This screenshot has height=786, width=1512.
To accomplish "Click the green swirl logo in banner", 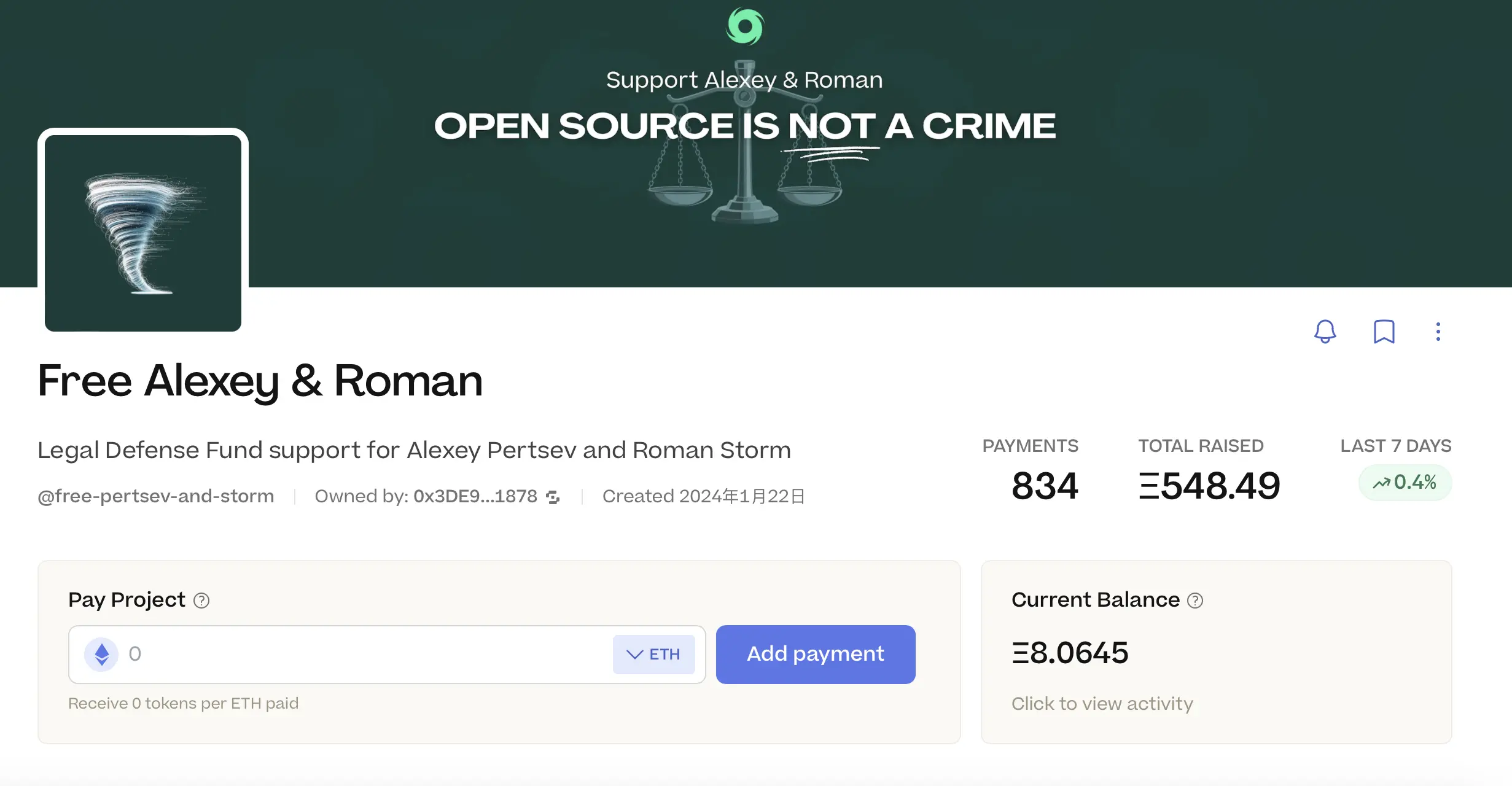I will click(745, 26).
